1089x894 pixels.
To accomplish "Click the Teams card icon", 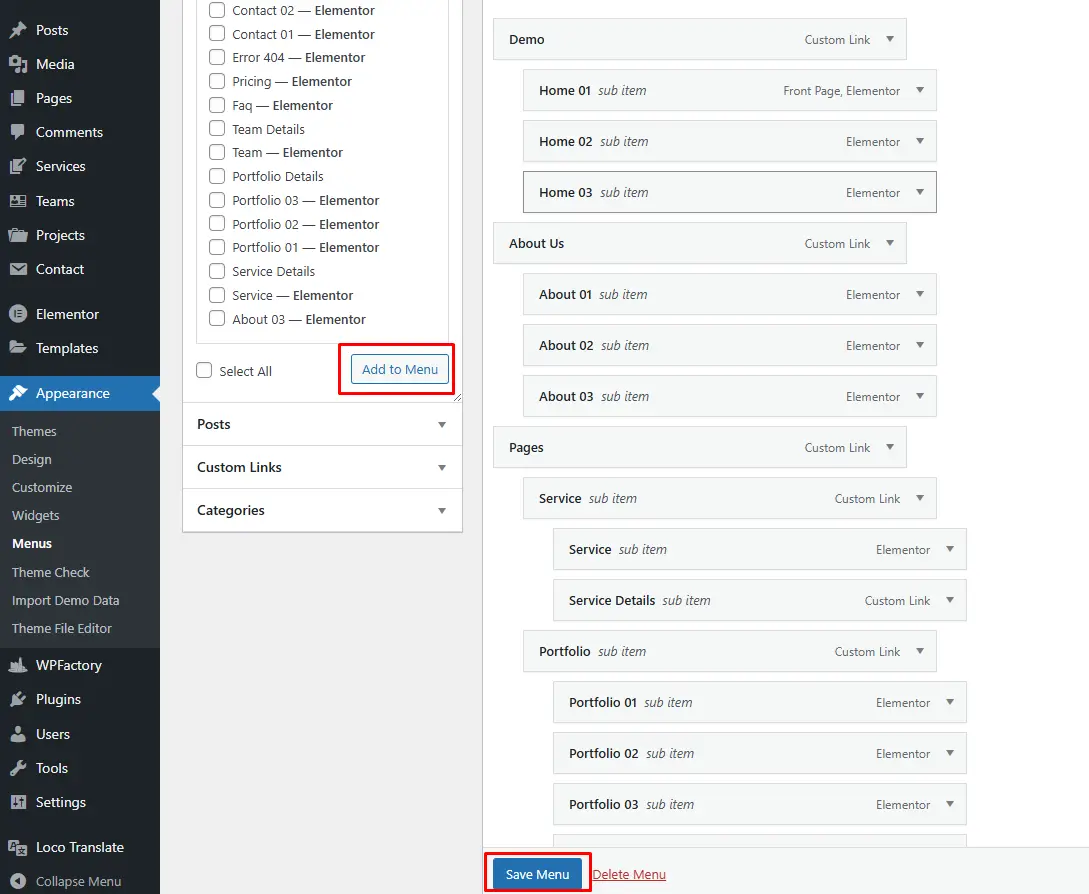I will [x=18, y=201].
